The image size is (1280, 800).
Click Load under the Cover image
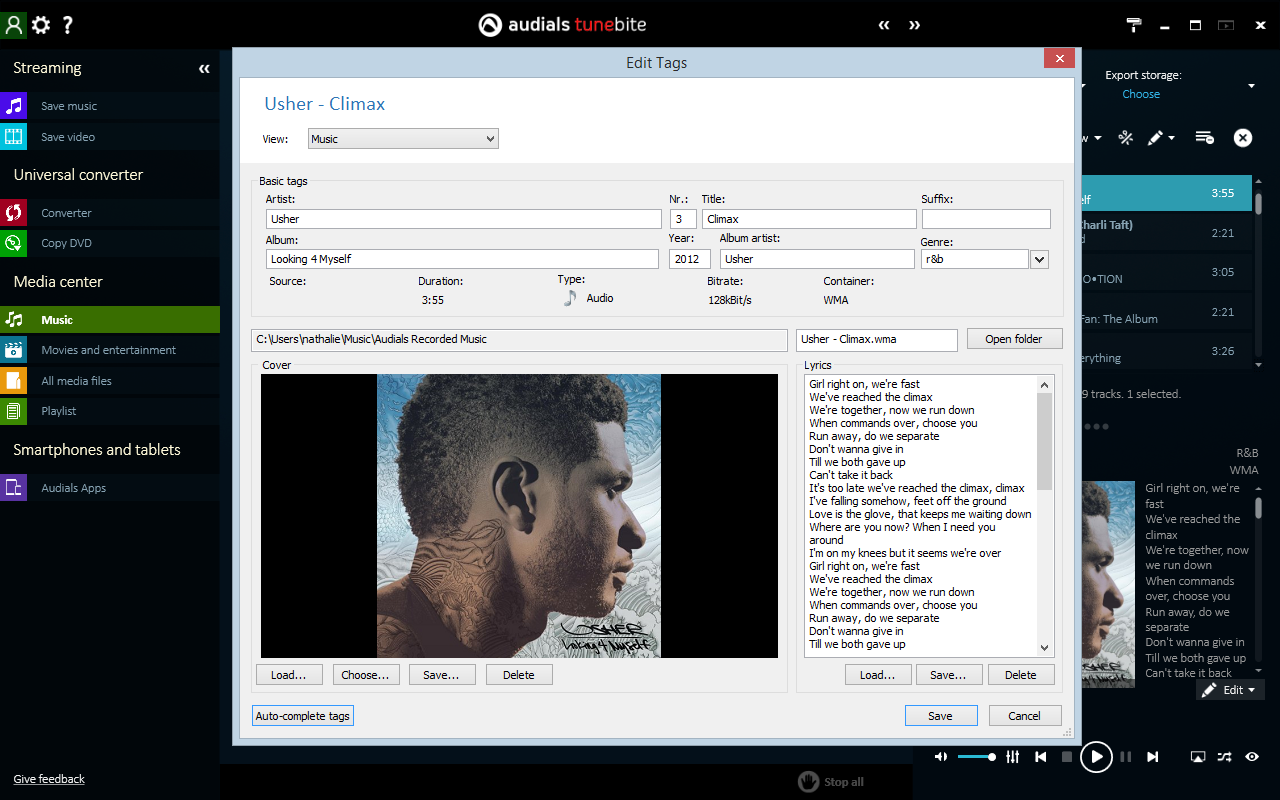289,675
